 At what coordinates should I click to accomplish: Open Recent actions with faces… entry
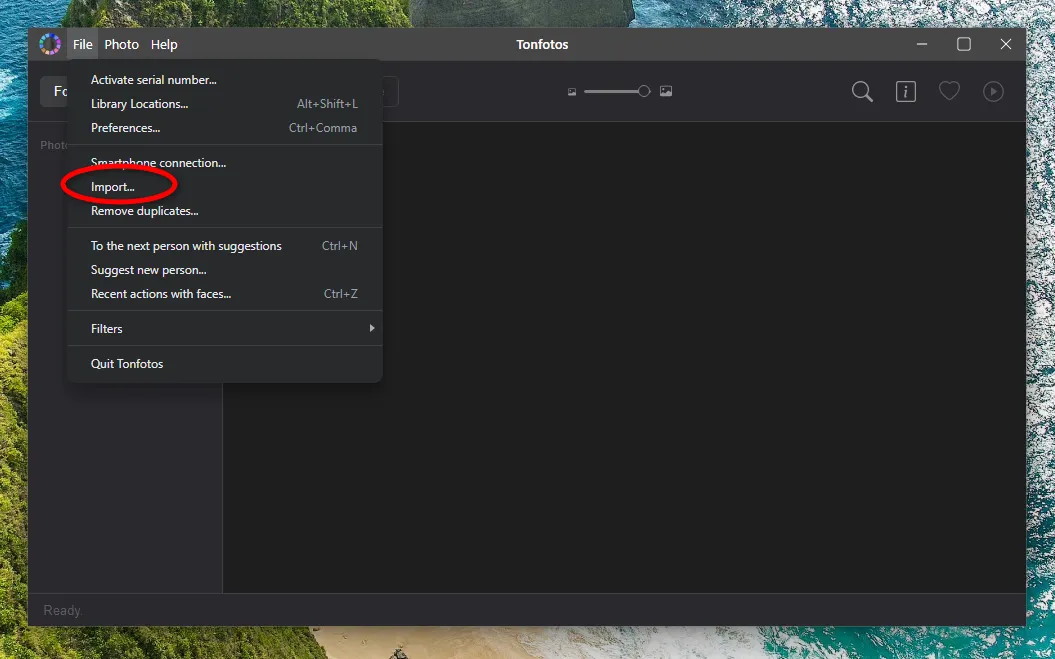click(225, 293)
